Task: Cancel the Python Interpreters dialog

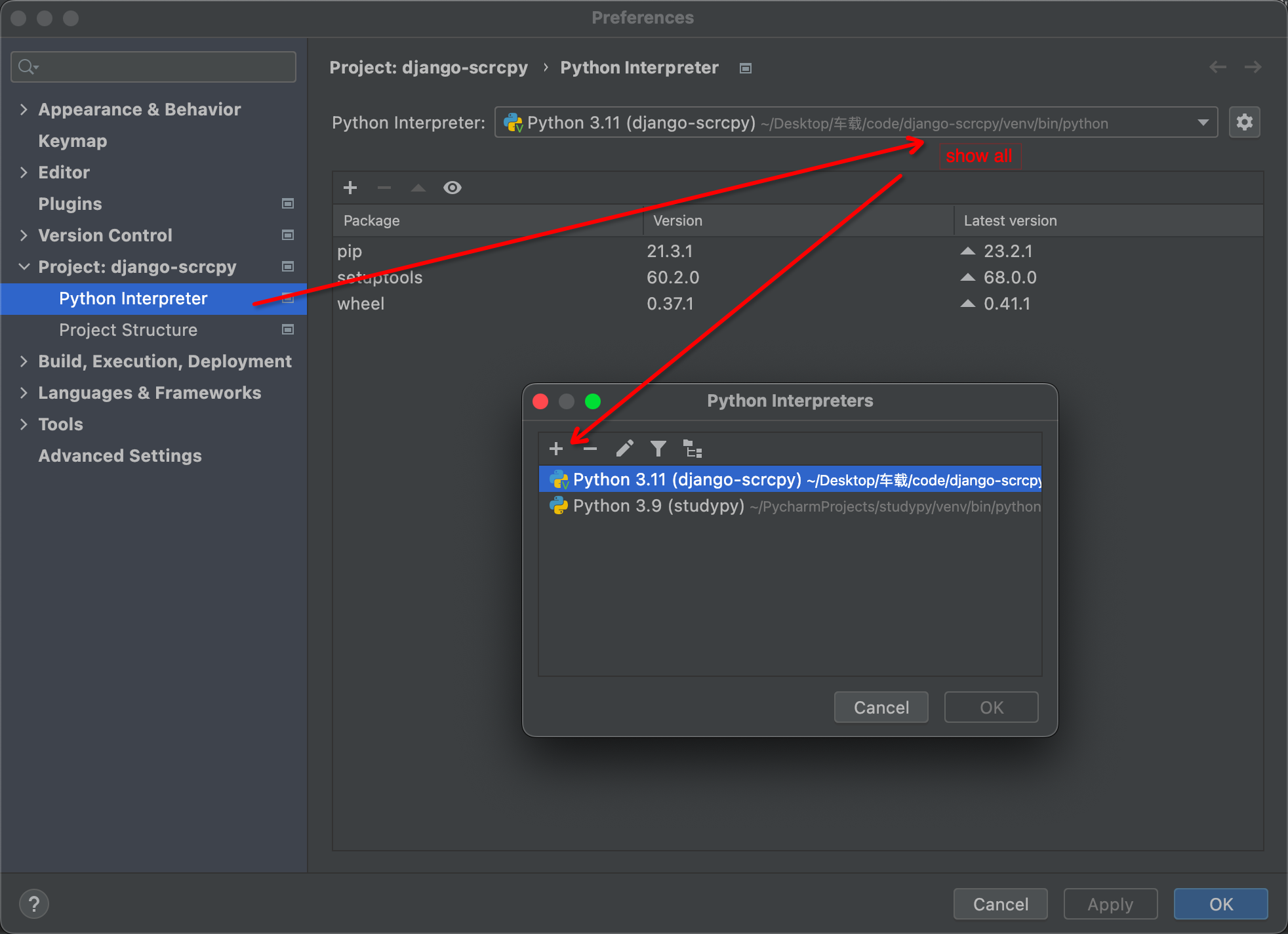Action: click(x=881, y=707)
